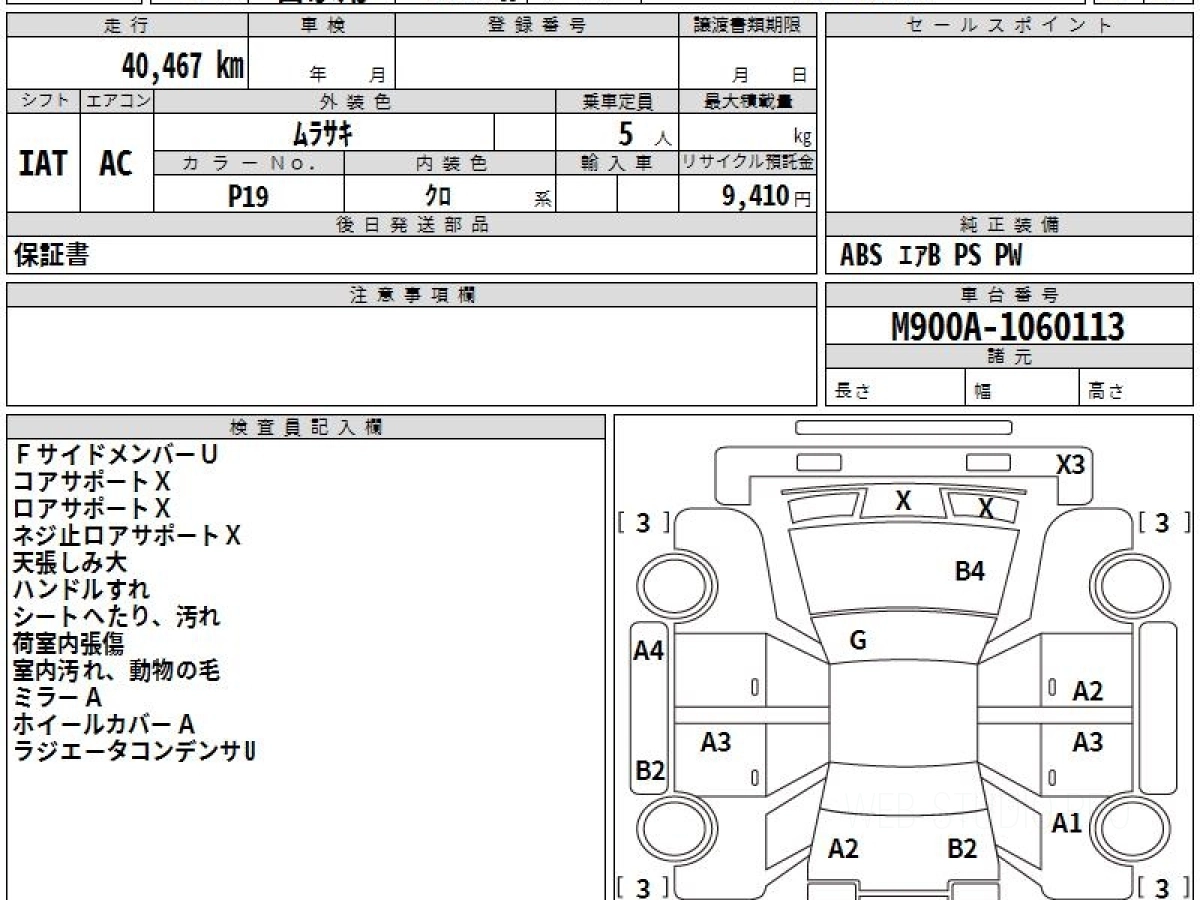Click the B2 left rear door mark
This screenshot has height=900, width=1200.
tap(650, 771)
